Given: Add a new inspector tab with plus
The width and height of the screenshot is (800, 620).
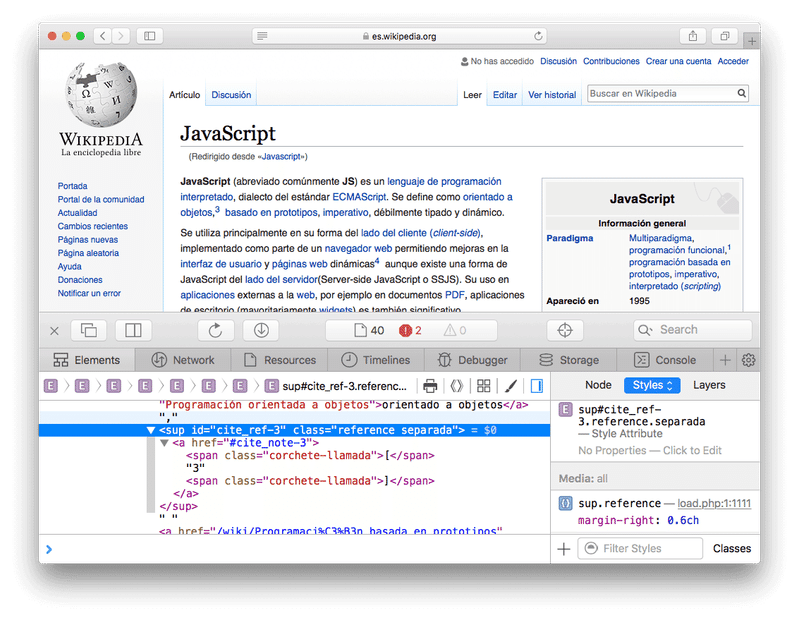Looking at the screenshot, I should (x=724, y=360).
